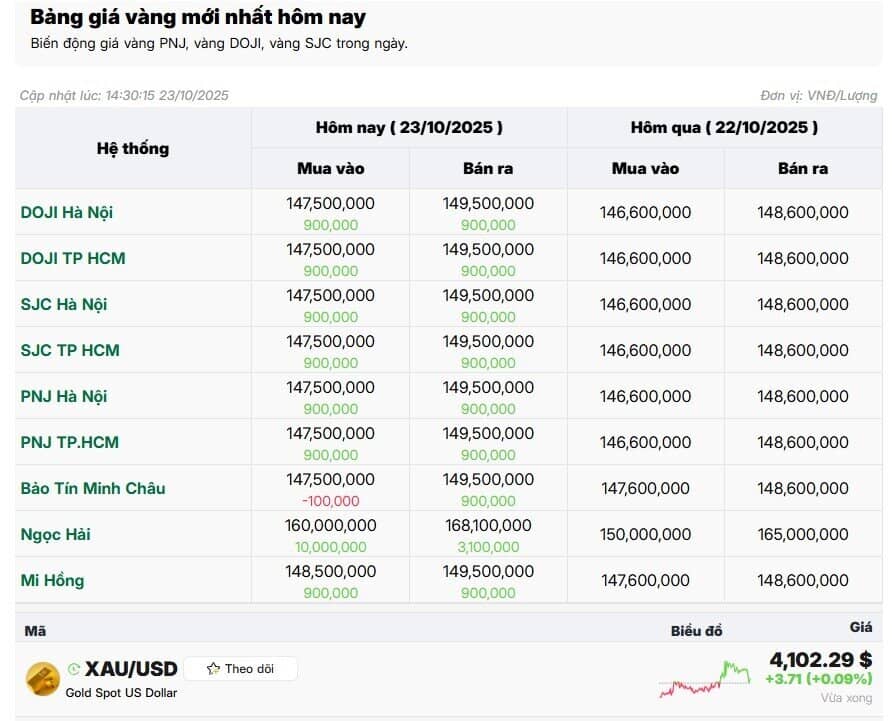Open the SJC Hà Nội link
892x721 pixels.
click(64, 304)
